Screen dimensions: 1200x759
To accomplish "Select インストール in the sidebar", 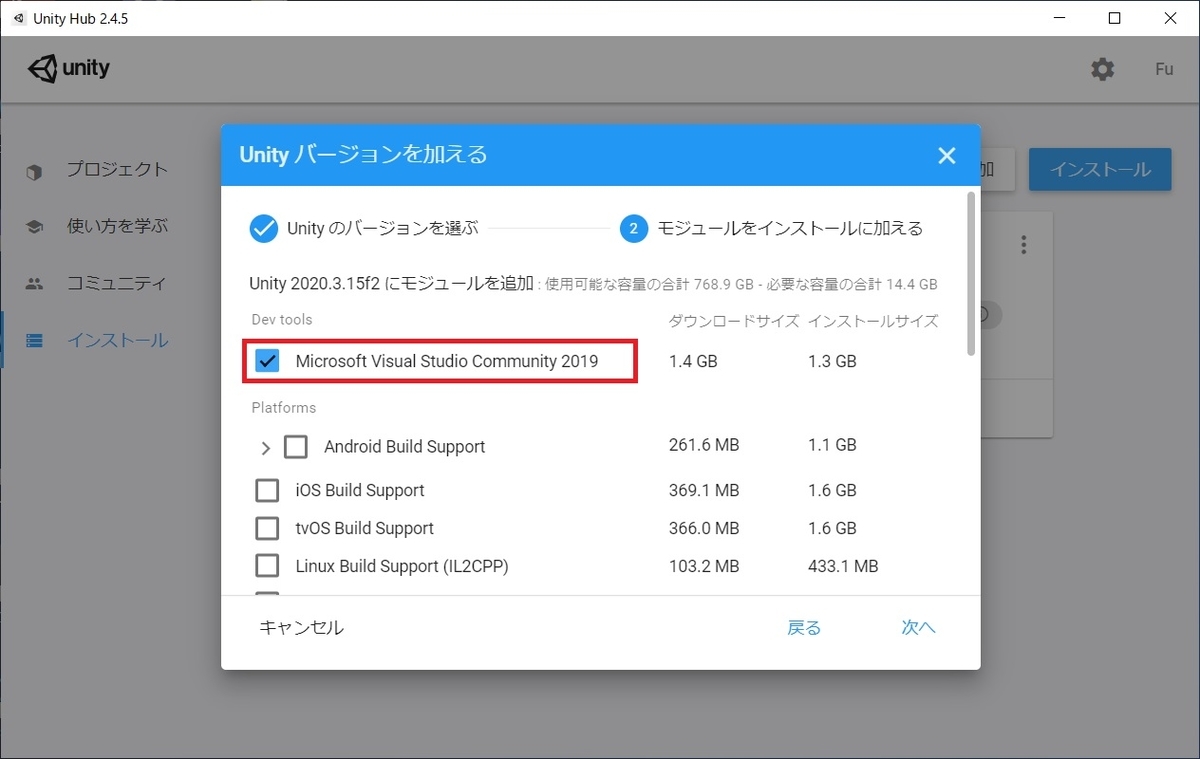I will [x=117, y=340].
